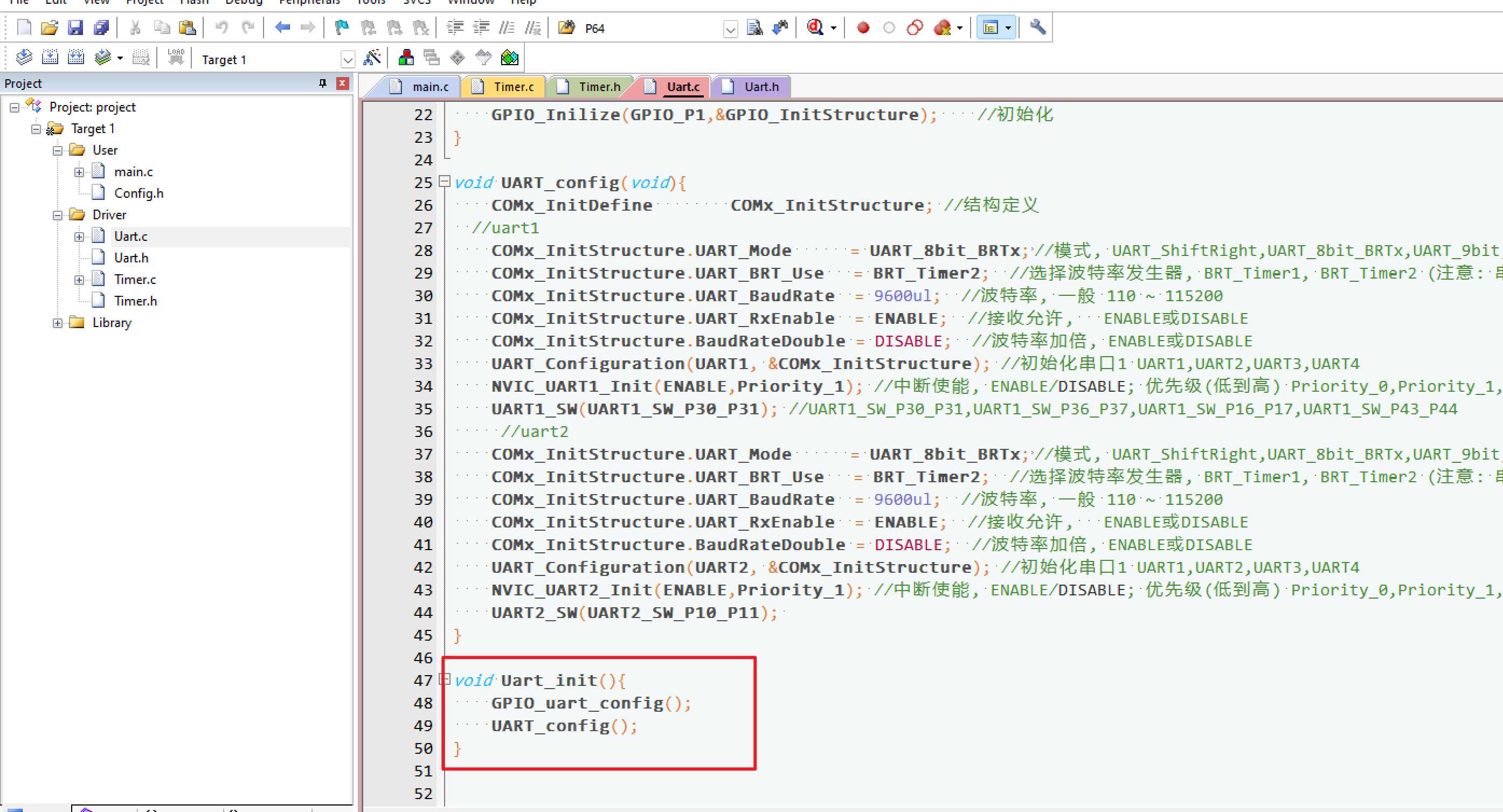Kill all breakpoints icon

click(941, 27)
